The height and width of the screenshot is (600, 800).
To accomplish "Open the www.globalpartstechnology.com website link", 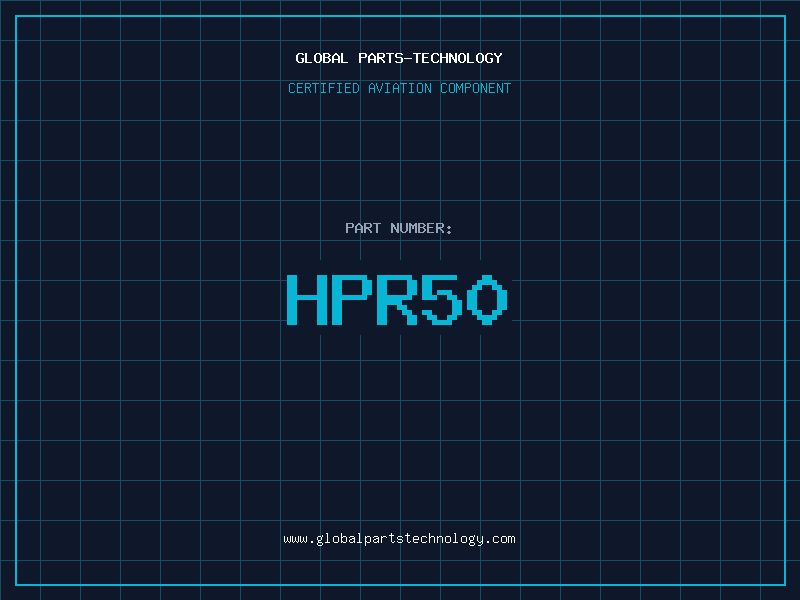I will [399, 539].
